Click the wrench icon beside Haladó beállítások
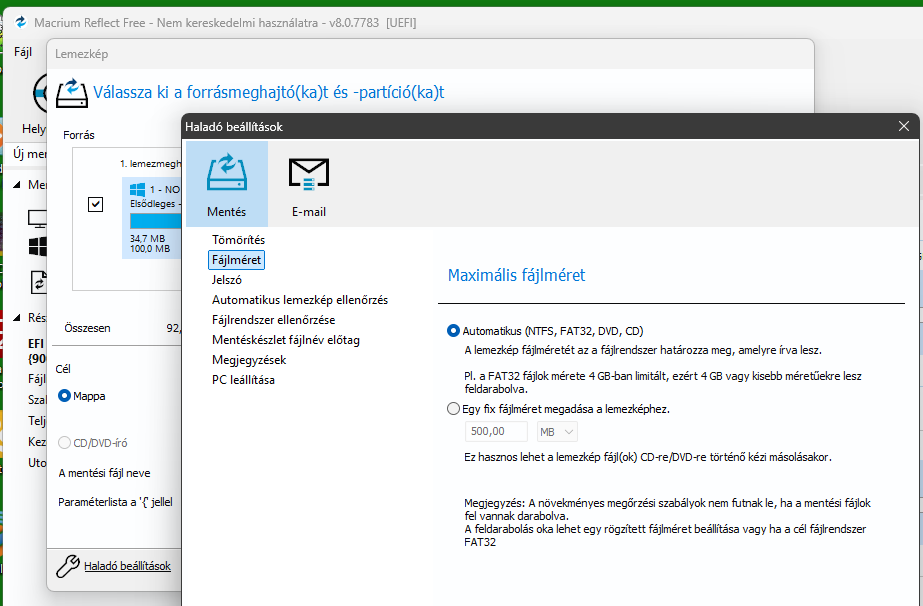The width and height of the screenshot is (923, 606). 68,566
